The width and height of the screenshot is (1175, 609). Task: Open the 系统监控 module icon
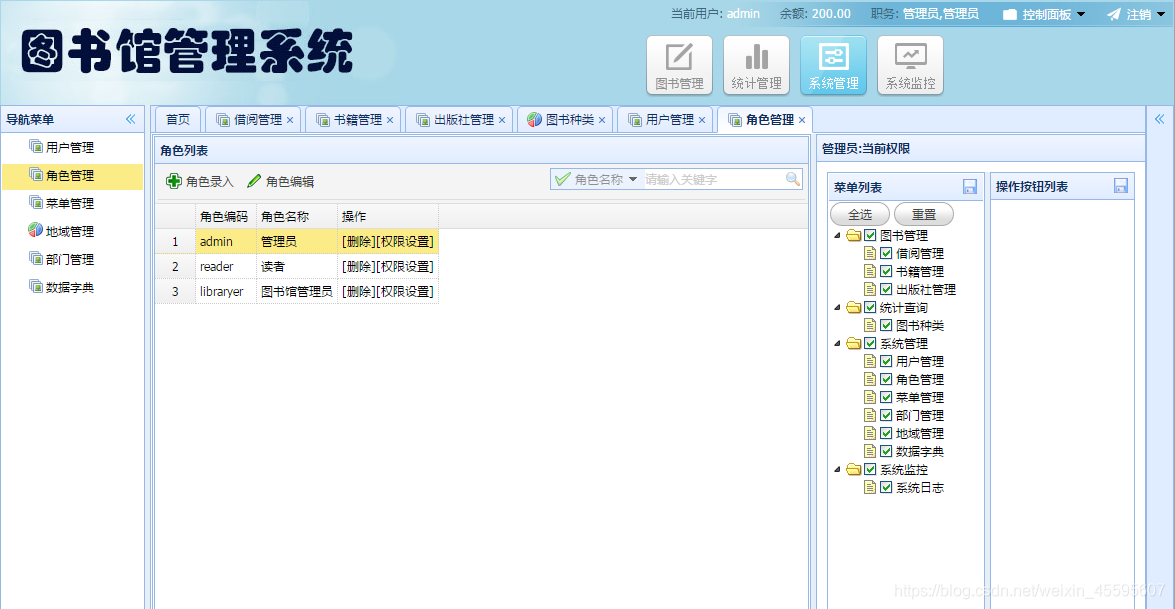click(910, 63)
